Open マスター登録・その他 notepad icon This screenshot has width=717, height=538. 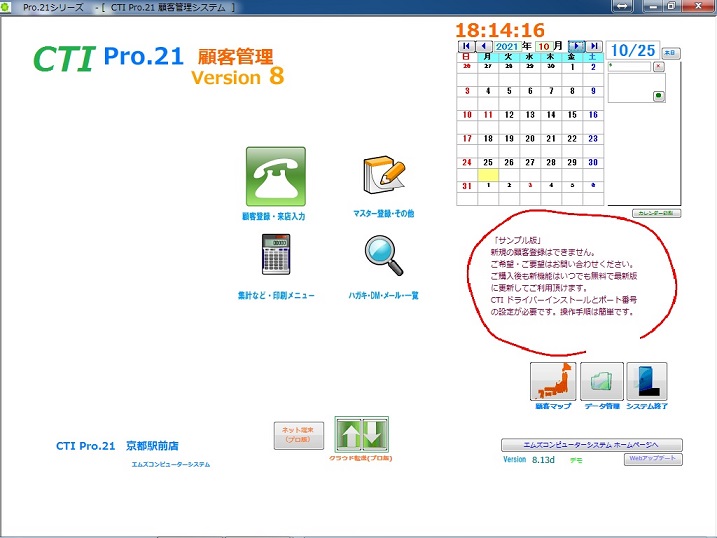[x=384, y=176]
